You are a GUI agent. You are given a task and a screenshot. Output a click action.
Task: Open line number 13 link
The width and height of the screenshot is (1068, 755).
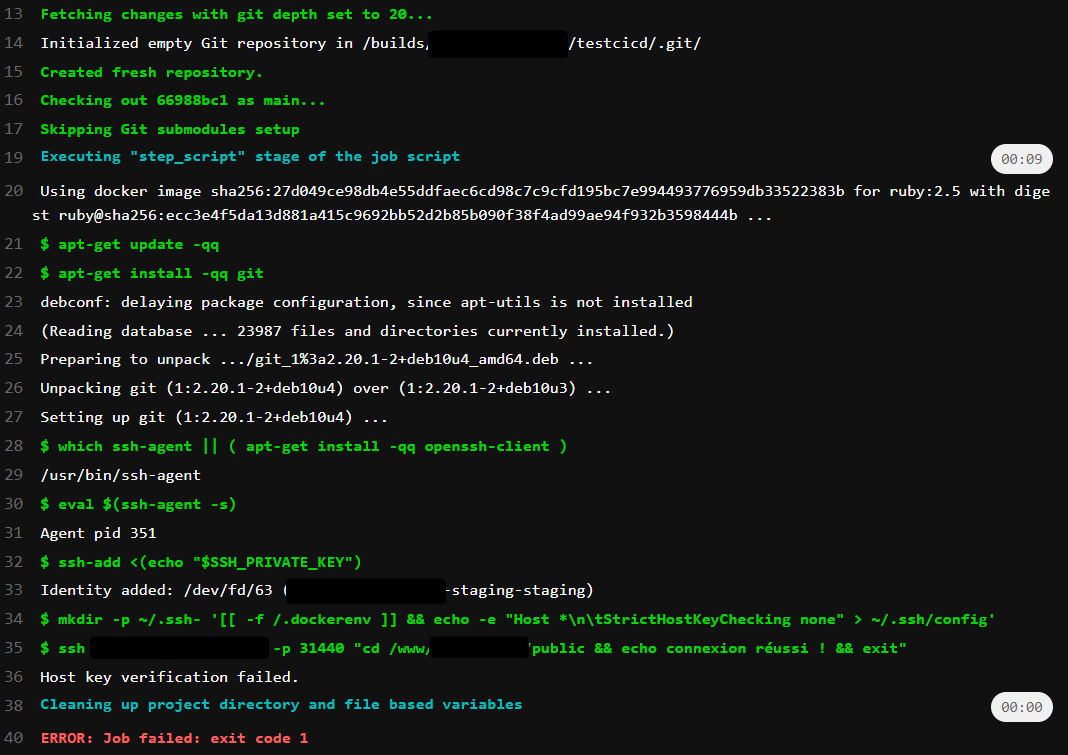pos(13,15)
